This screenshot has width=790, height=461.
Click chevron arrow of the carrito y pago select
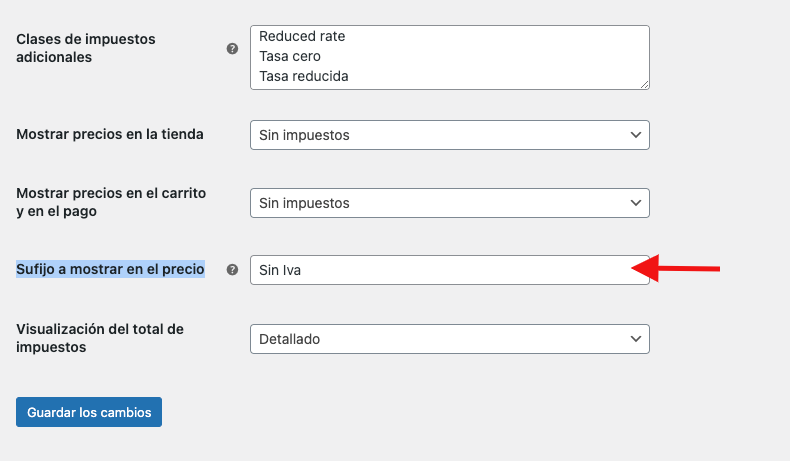tap(636, 203)
